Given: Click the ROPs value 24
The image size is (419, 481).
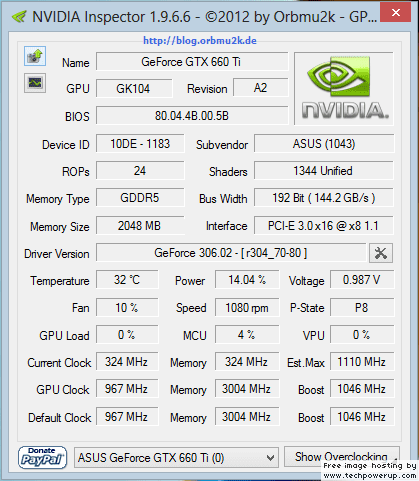Looking at the screenshot, I should point(140,171).
